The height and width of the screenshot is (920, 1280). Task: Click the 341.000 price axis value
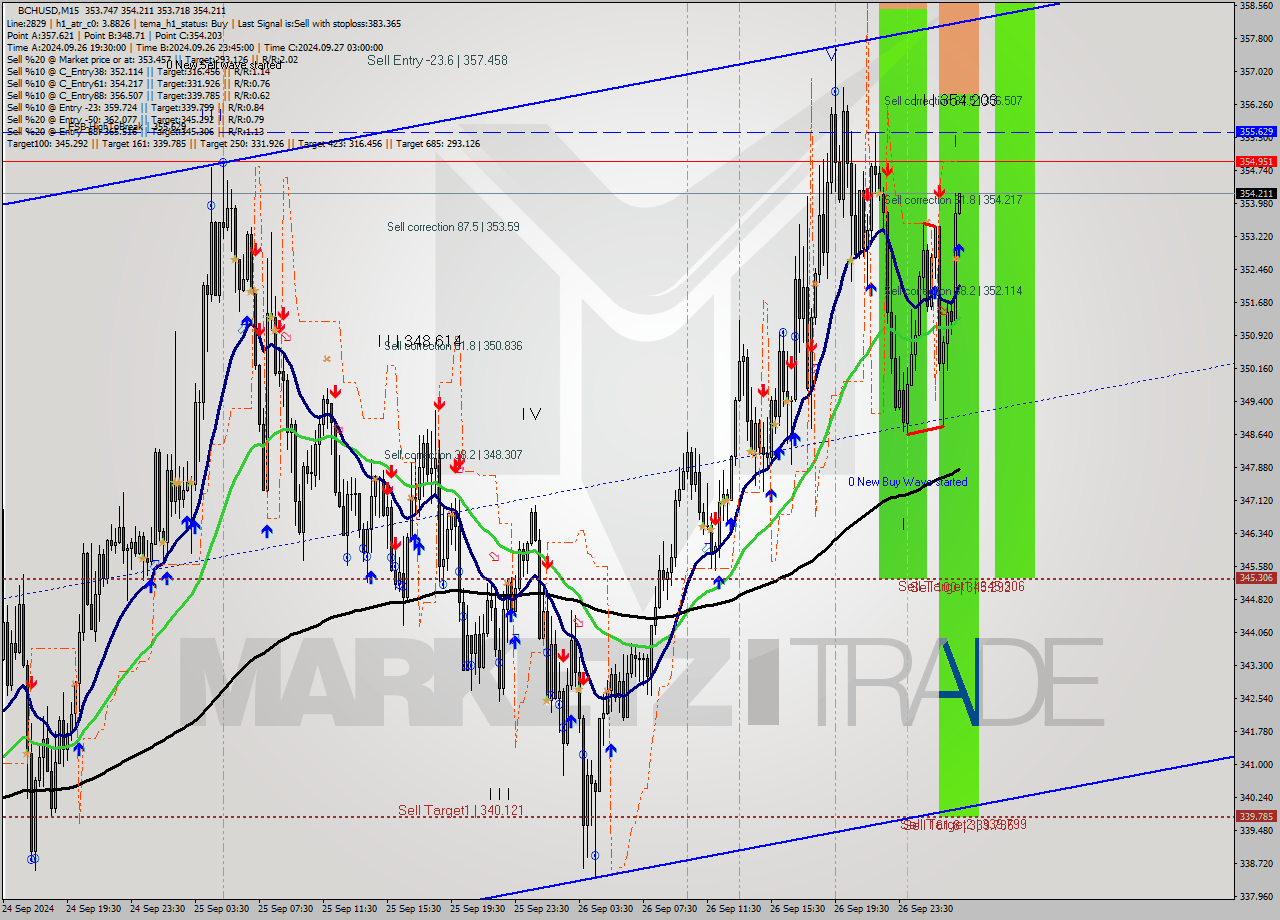point(1256,764)
